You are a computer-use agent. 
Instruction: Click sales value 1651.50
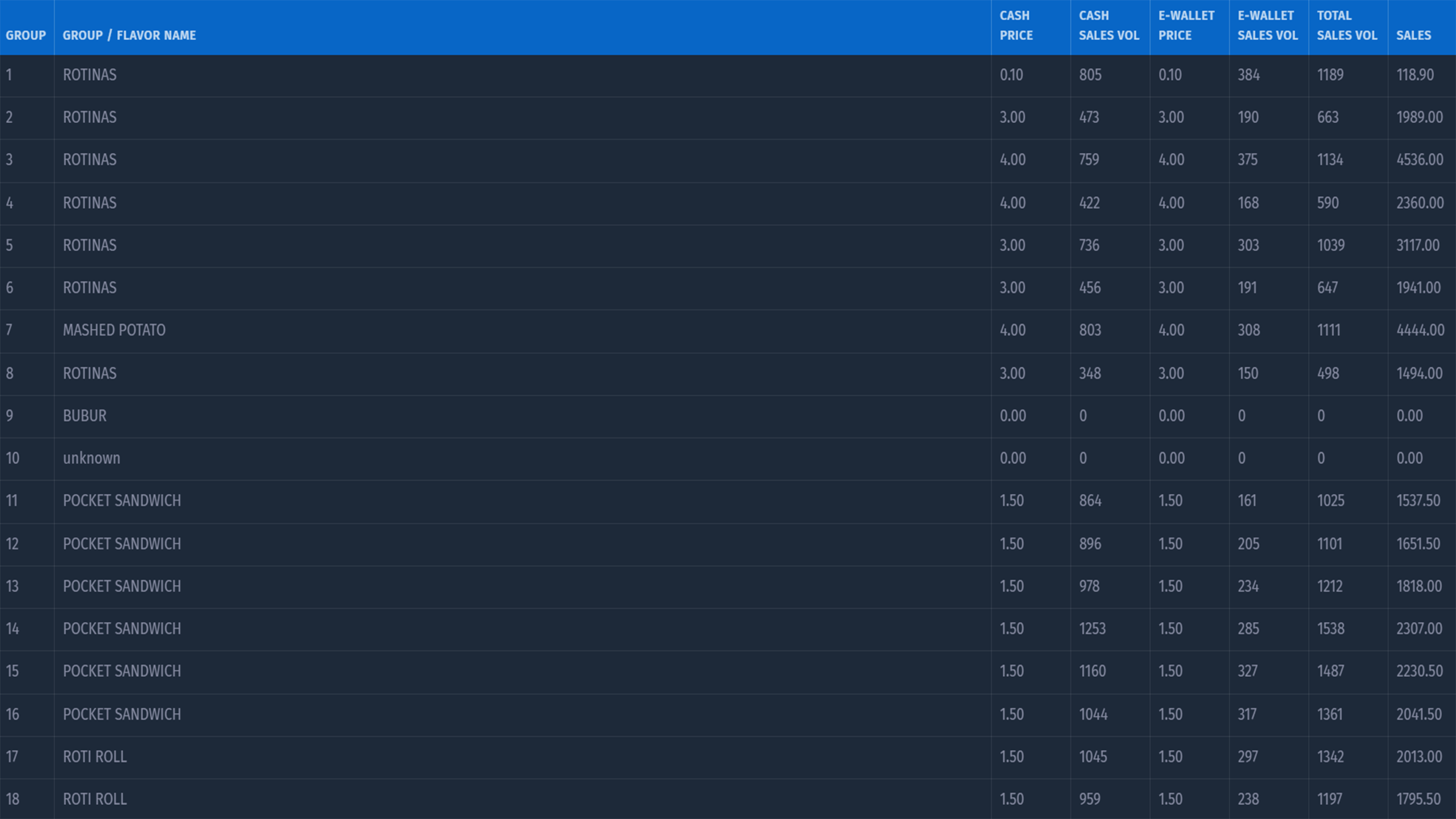(x=1418, y=544)
